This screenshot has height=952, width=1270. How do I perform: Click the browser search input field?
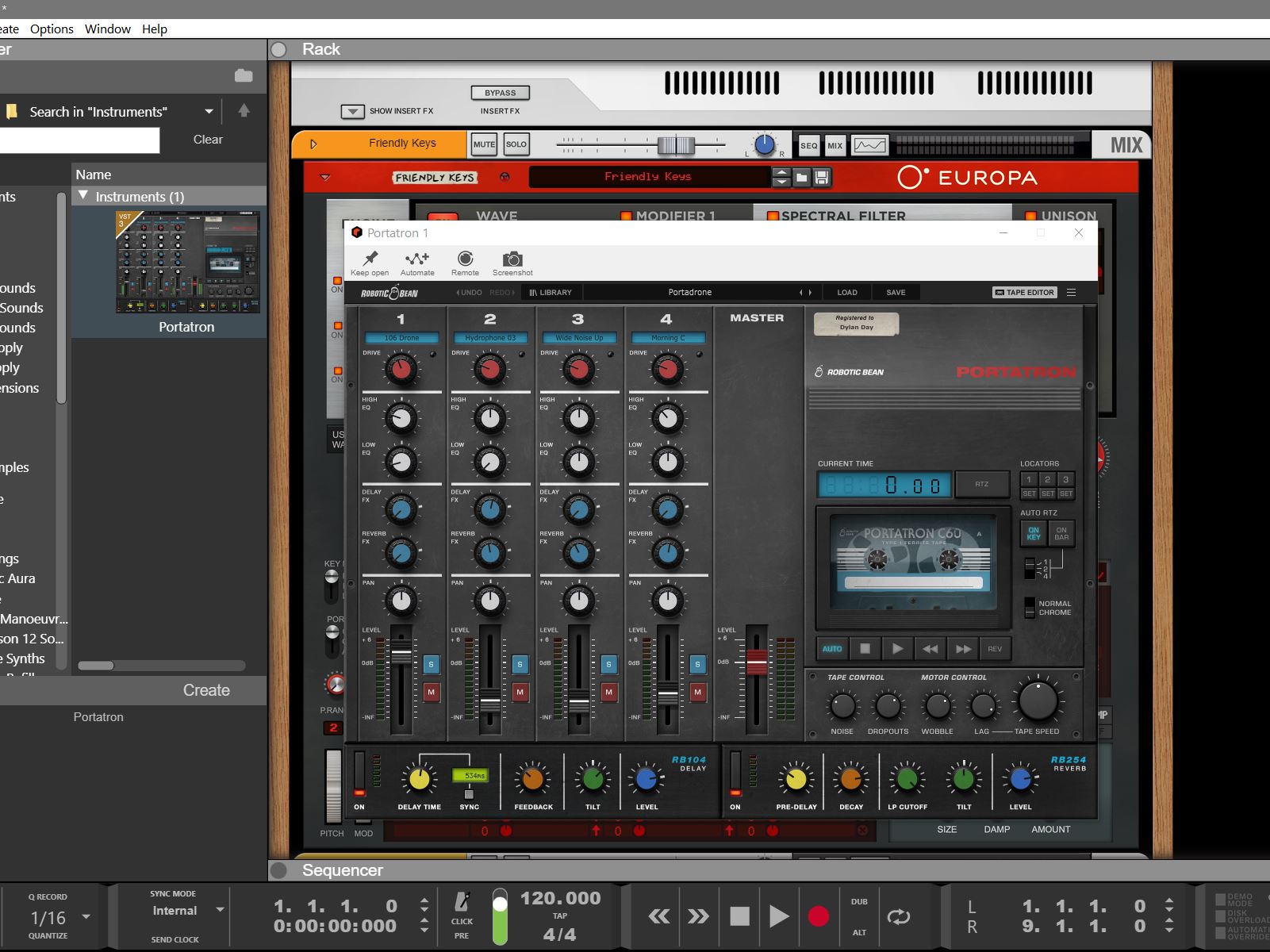click(x=79, y=140)
